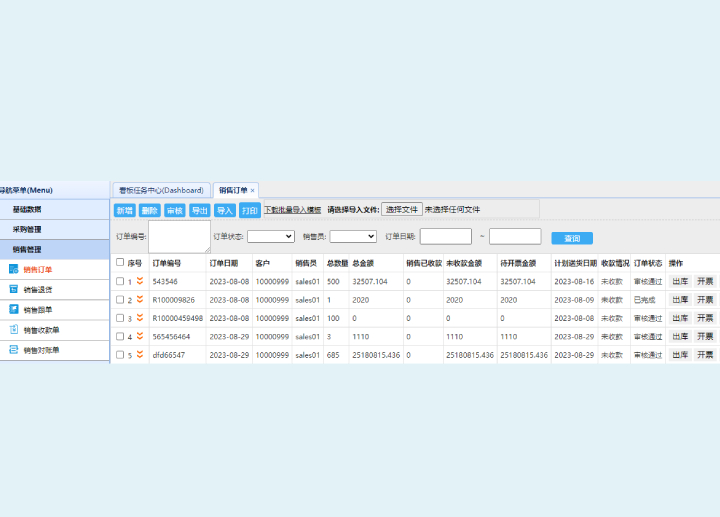Open the 销售员 dropdown
The width and height of the screenshot is (720, 517).
pos(352,237)
